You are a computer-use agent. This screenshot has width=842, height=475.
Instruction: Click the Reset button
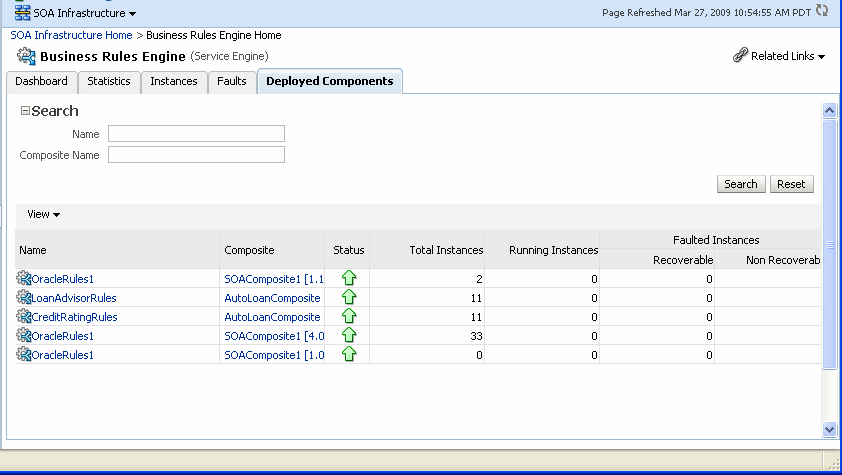tap(791, 184)
